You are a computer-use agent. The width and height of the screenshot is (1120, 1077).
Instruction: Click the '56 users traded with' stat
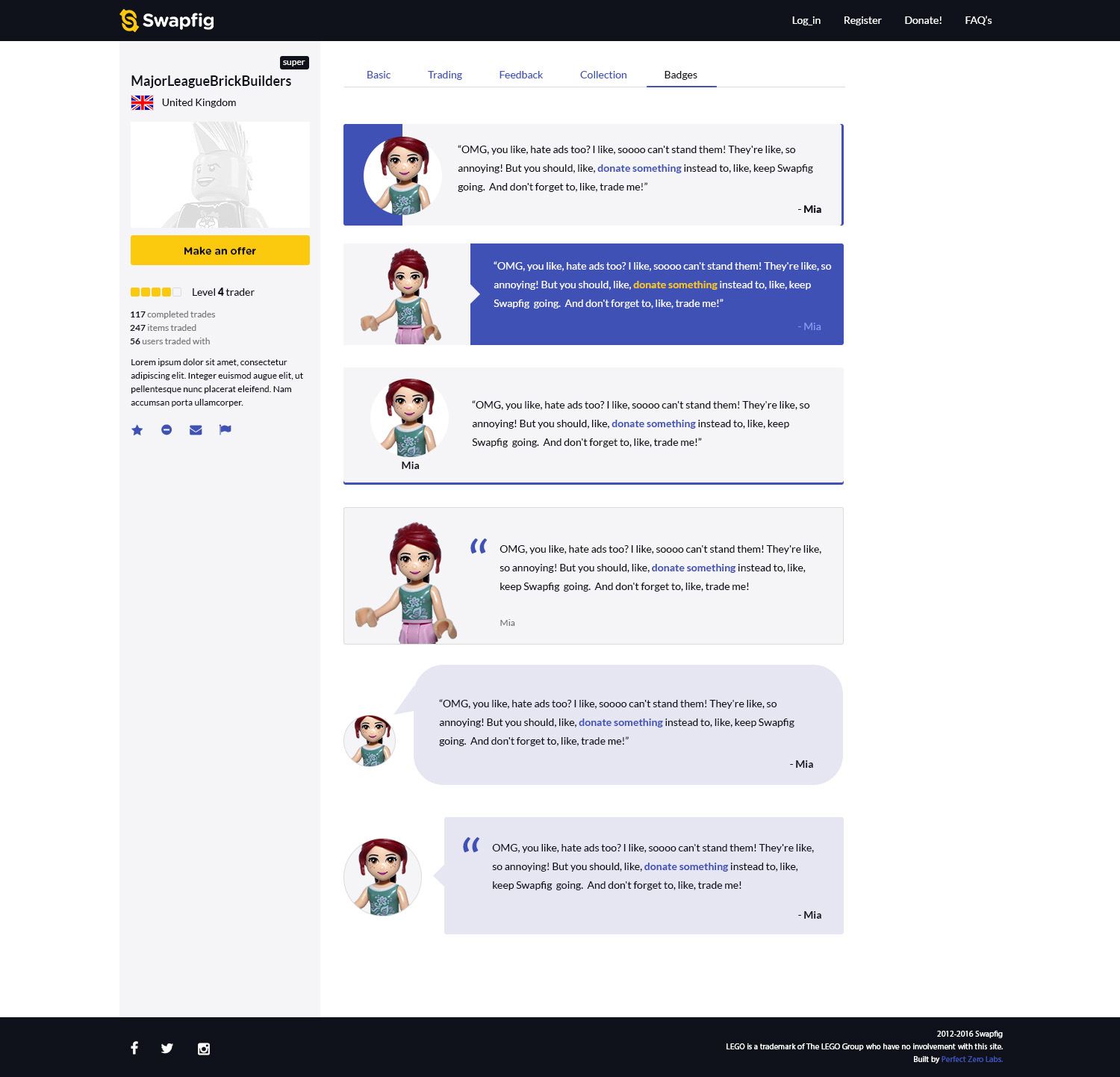coord(170,341)
